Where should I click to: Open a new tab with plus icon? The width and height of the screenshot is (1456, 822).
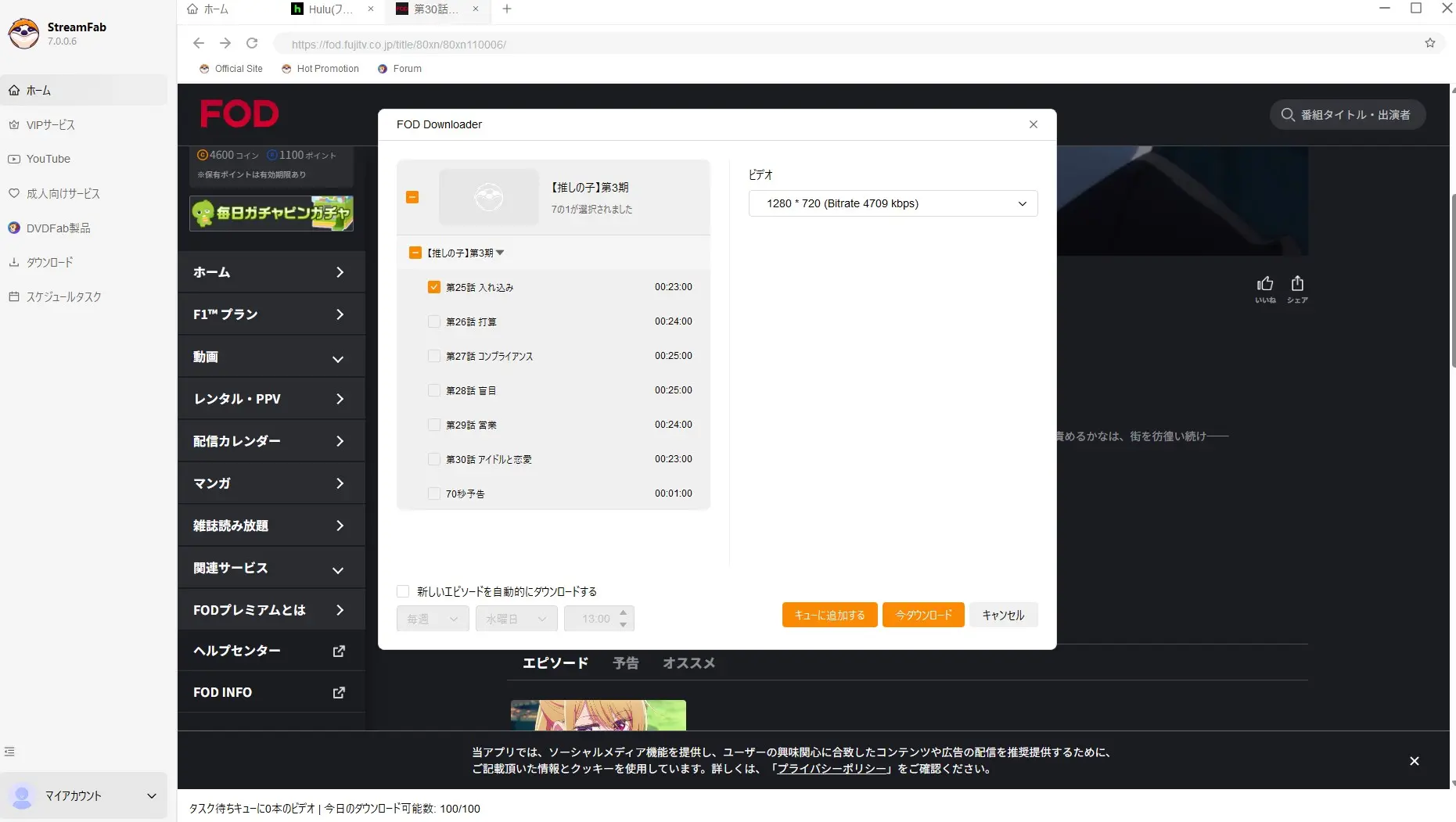[507, 9]
